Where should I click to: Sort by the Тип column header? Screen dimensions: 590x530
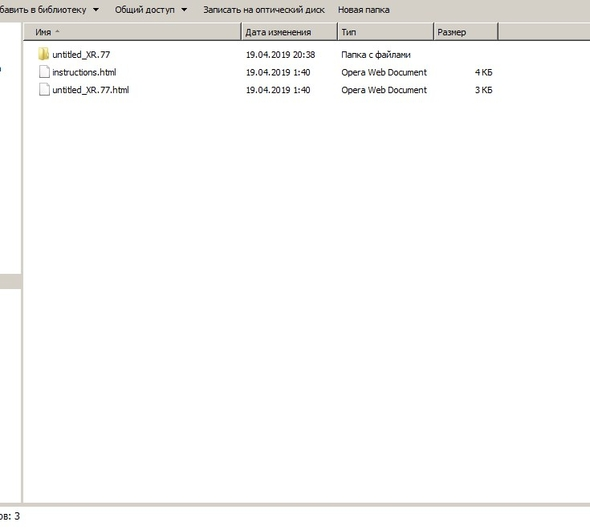tap(385, 32)
